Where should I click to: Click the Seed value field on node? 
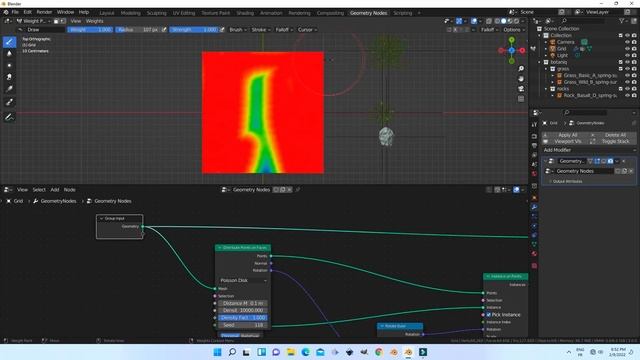pos(243,325)
